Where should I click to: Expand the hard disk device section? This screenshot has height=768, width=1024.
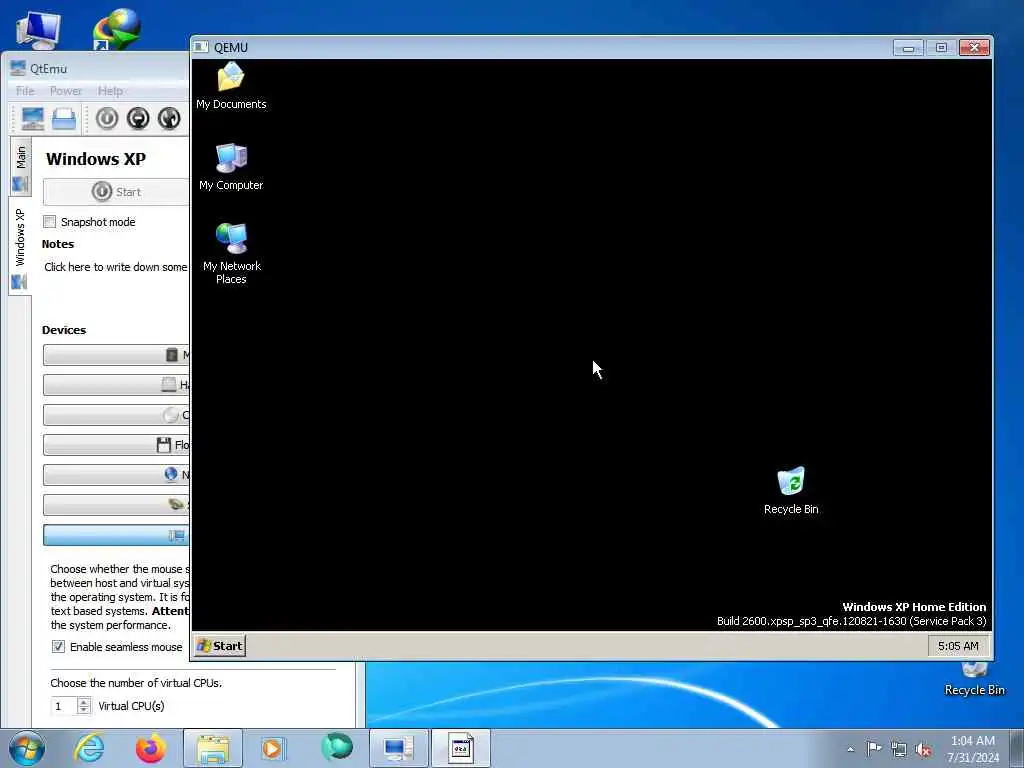pyautogui.click(x=116, y=385)
